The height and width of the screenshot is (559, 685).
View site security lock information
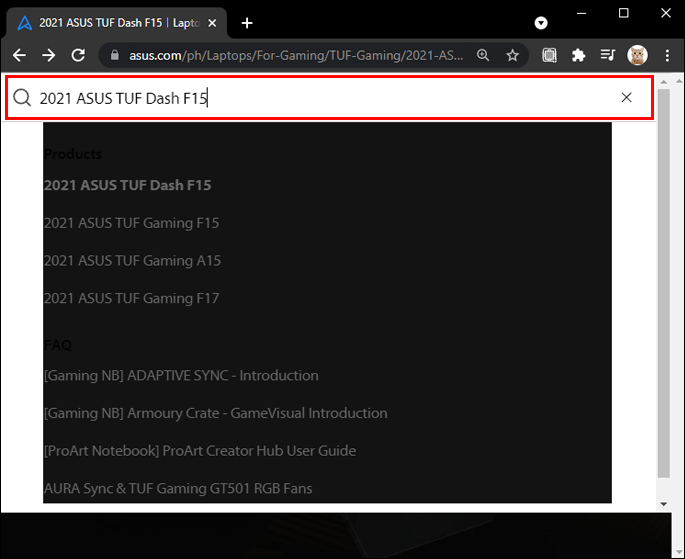click(114, 55)
